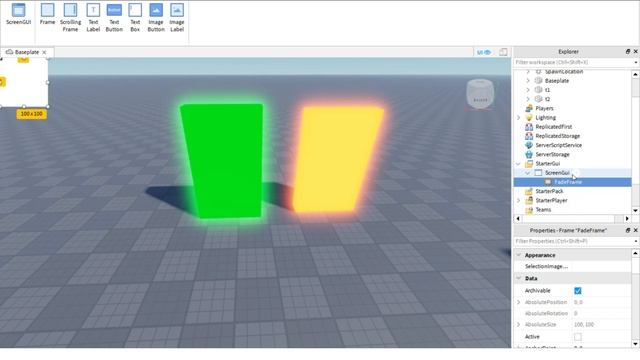Screen dimensions: 640x360
Task: Expand the AbsoluteSize property
Action: [x=519, y=324]
